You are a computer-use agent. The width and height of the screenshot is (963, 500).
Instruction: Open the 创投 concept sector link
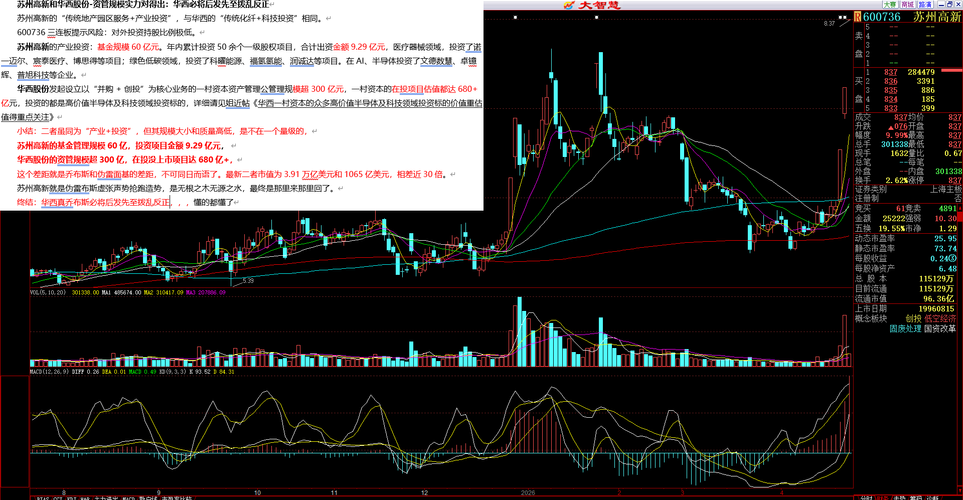click(x=913, y=319)
